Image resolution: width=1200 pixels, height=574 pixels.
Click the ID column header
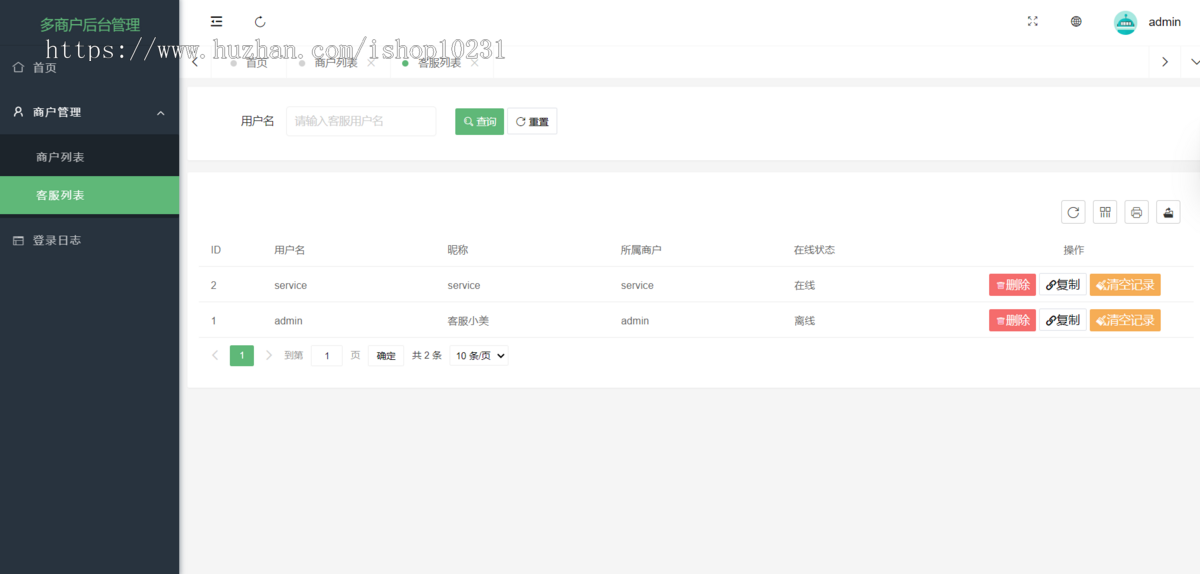[x=216, y=249]
